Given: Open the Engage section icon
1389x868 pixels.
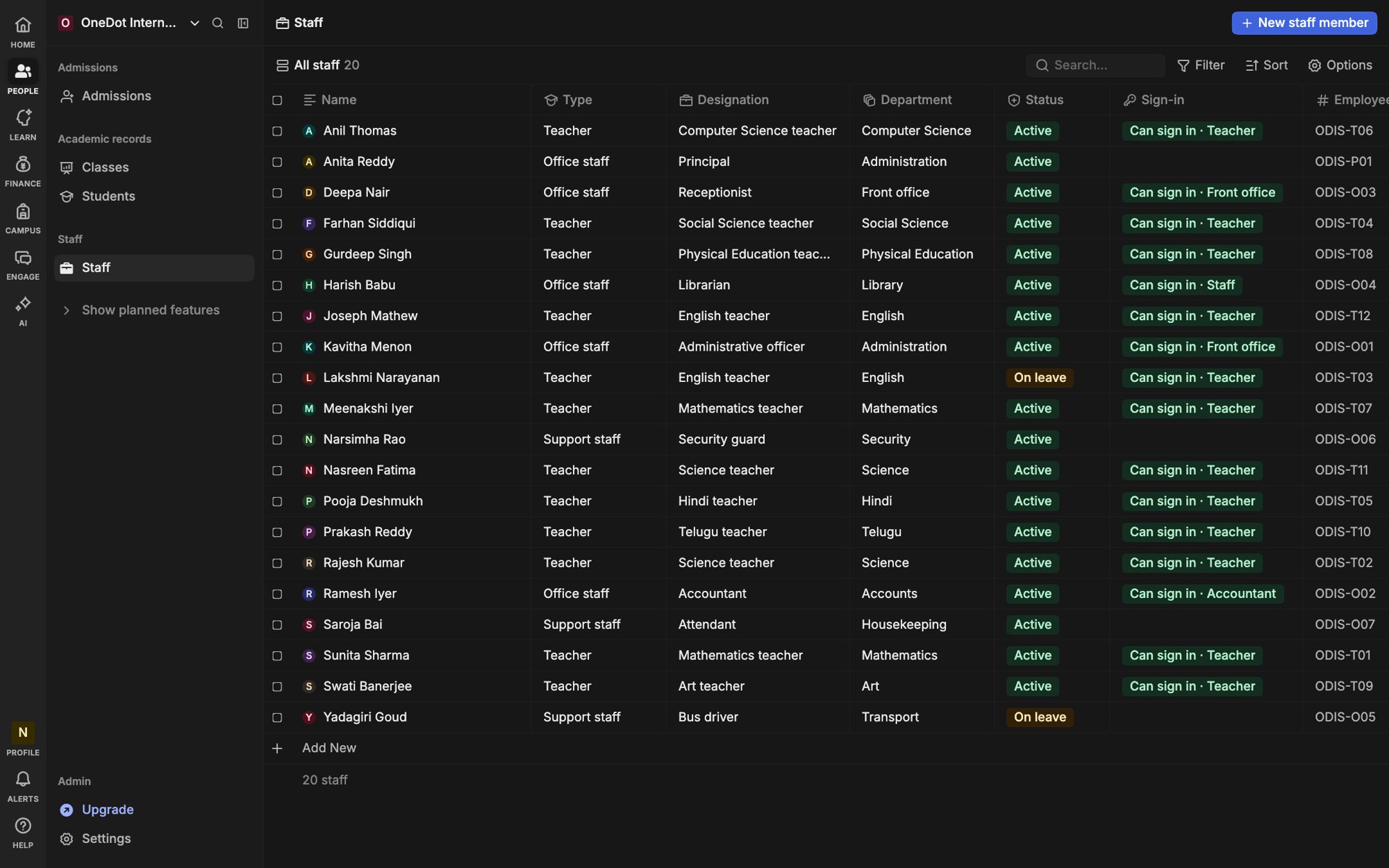Looking at the screenshot, I should [23, 265].
